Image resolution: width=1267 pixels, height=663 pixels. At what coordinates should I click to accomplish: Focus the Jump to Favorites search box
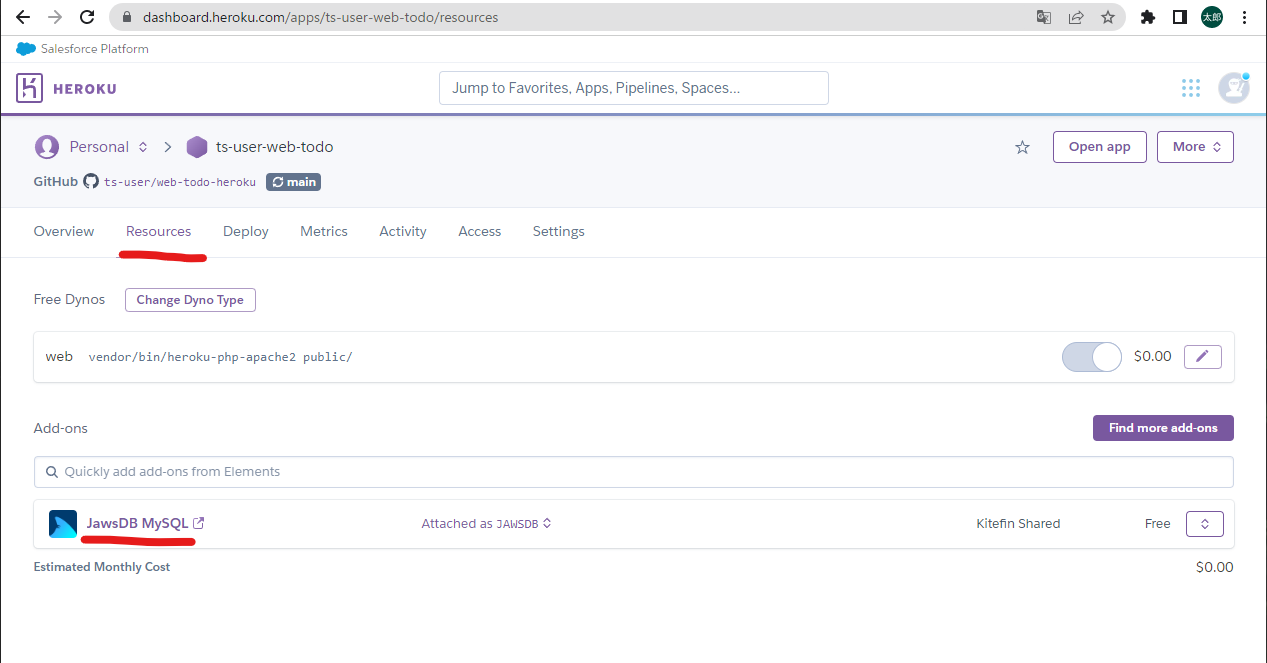click(634, 88)
